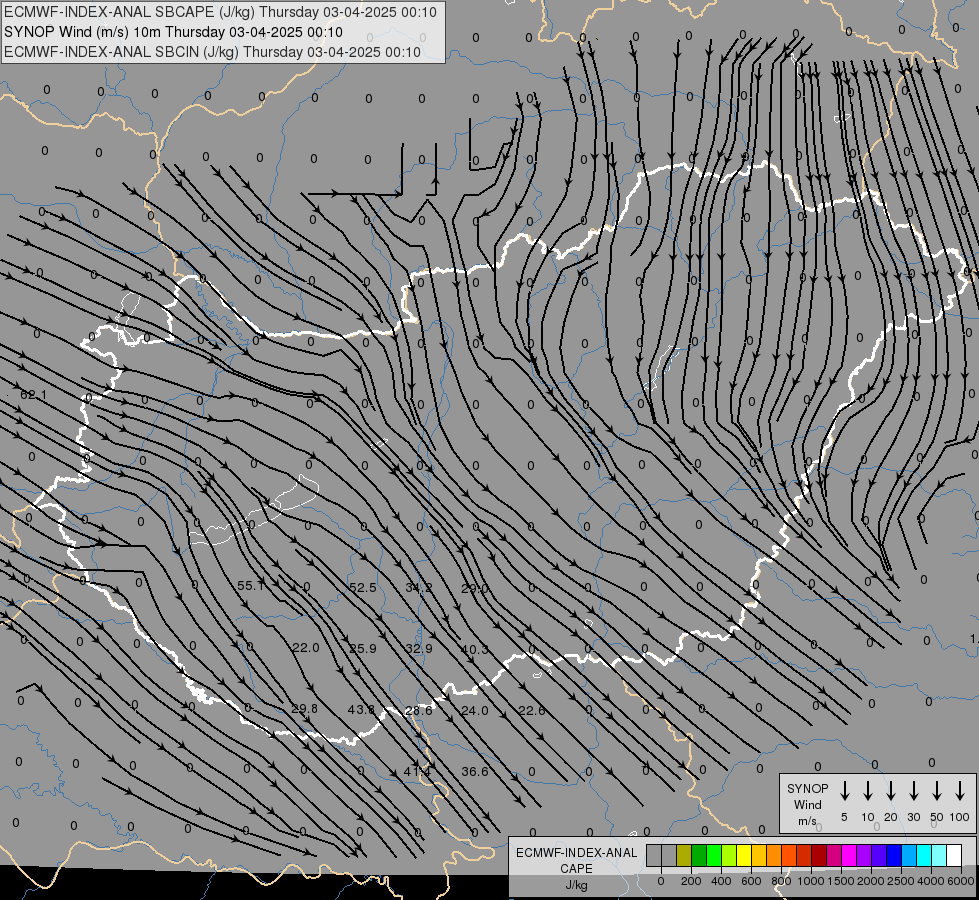Viewport: 979px width, 900px height.
Task: Select the yellow-green lime CAPE swatch
Action: [x=729, y=855]
